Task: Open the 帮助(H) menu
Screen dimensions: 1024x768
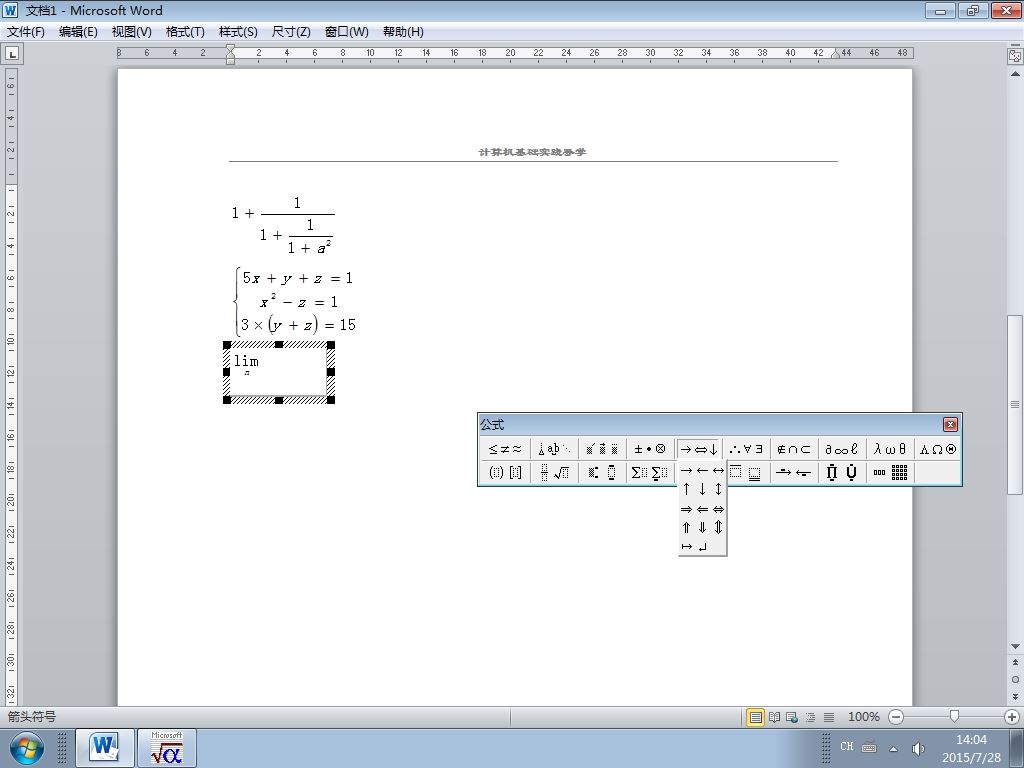Action: [x=403, y=32]
